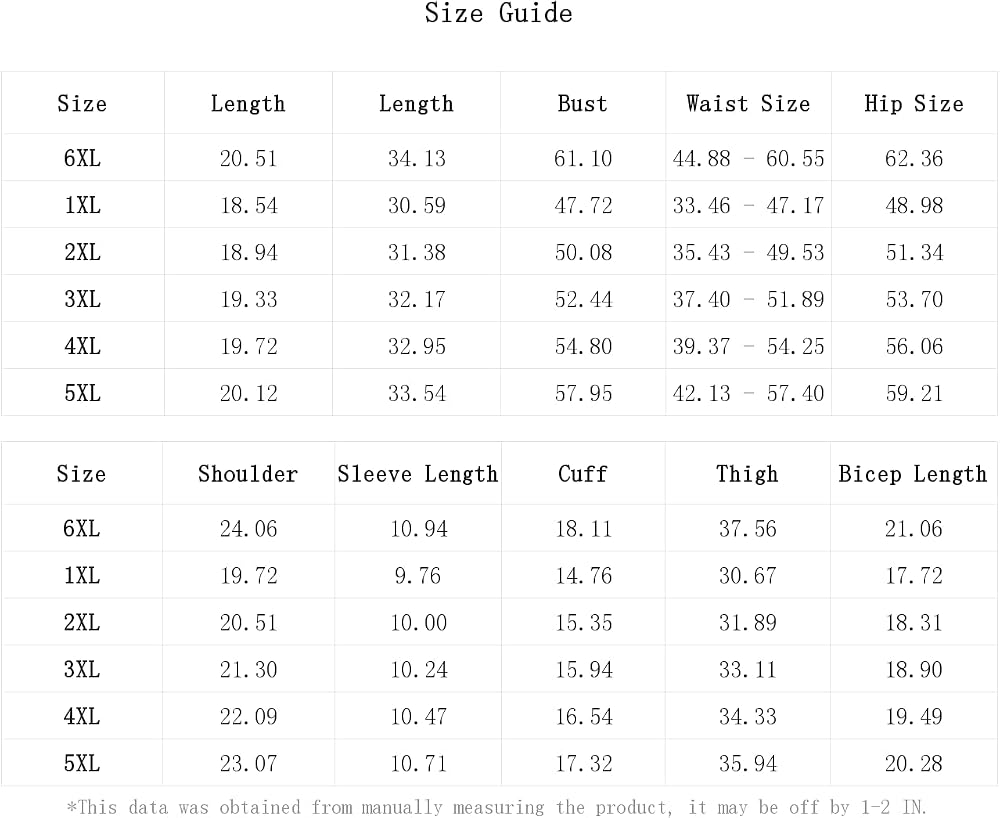Click the Shoulder column header

coord(247,474)
